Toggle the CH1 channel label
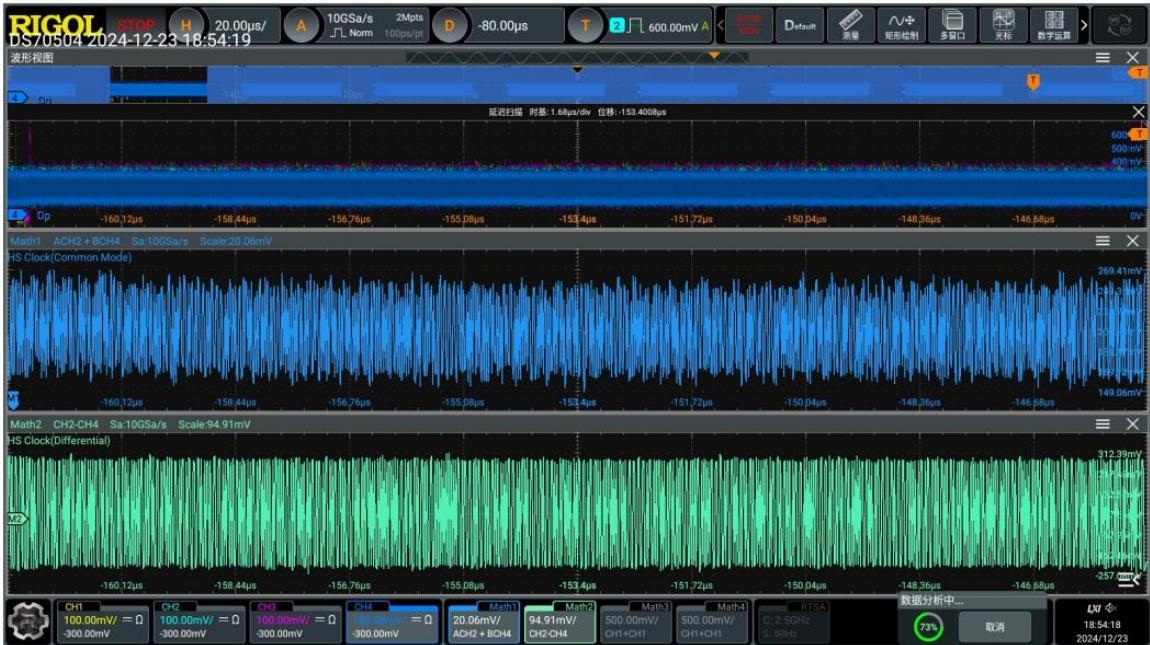The height and width of the screenshot is (645, 1150). click(x=73, y=607)
